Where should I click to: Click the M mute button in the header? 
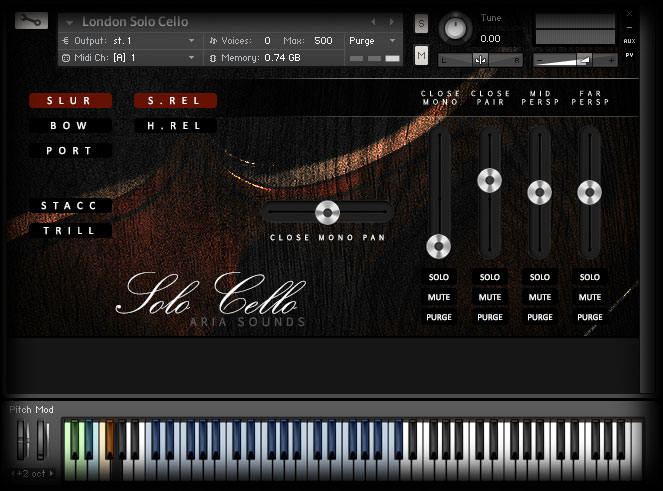coord(421,55)
